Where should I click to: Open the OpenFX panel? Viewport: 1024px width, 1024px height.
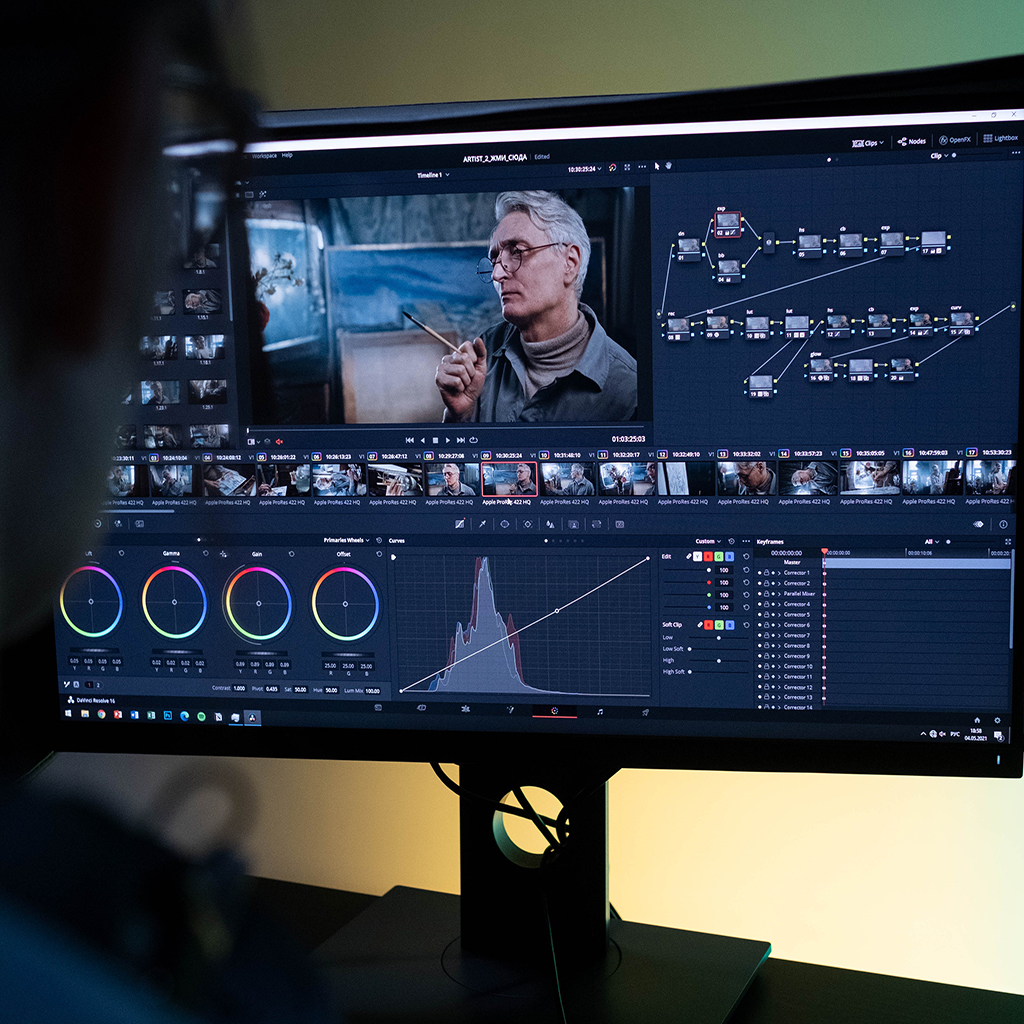pyautogui.click(x=955, y=140)
